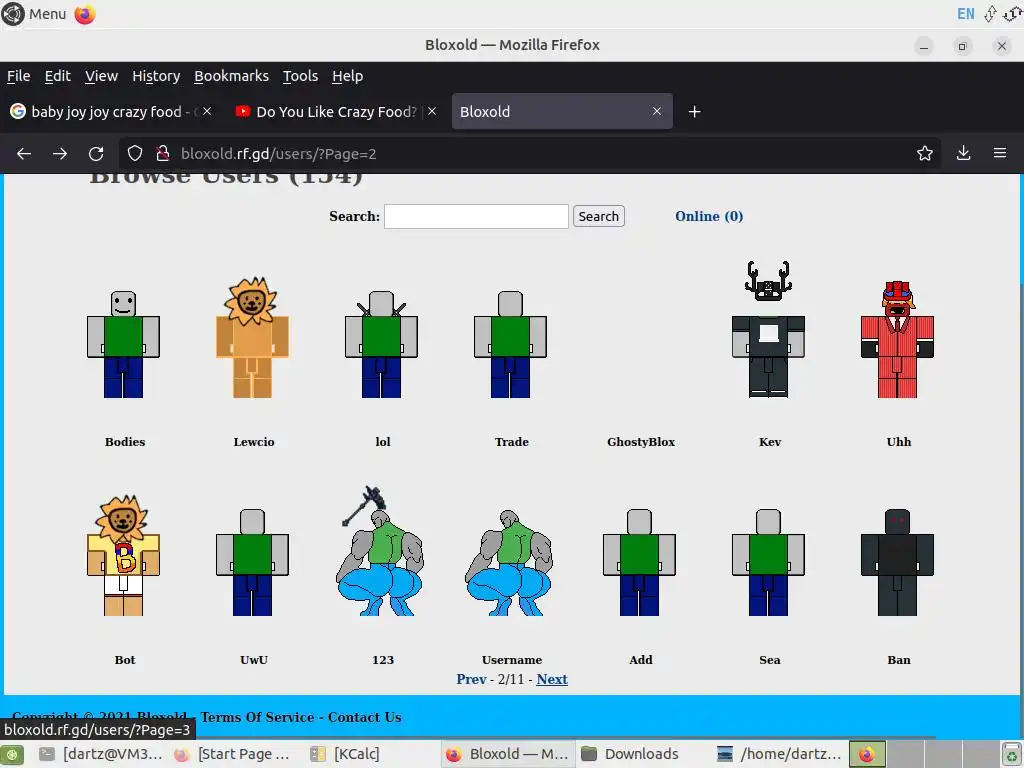This screenshot has width=1024, height=768.
Task: Launch Firefox from the top panel icon
Action: (85, 14)
